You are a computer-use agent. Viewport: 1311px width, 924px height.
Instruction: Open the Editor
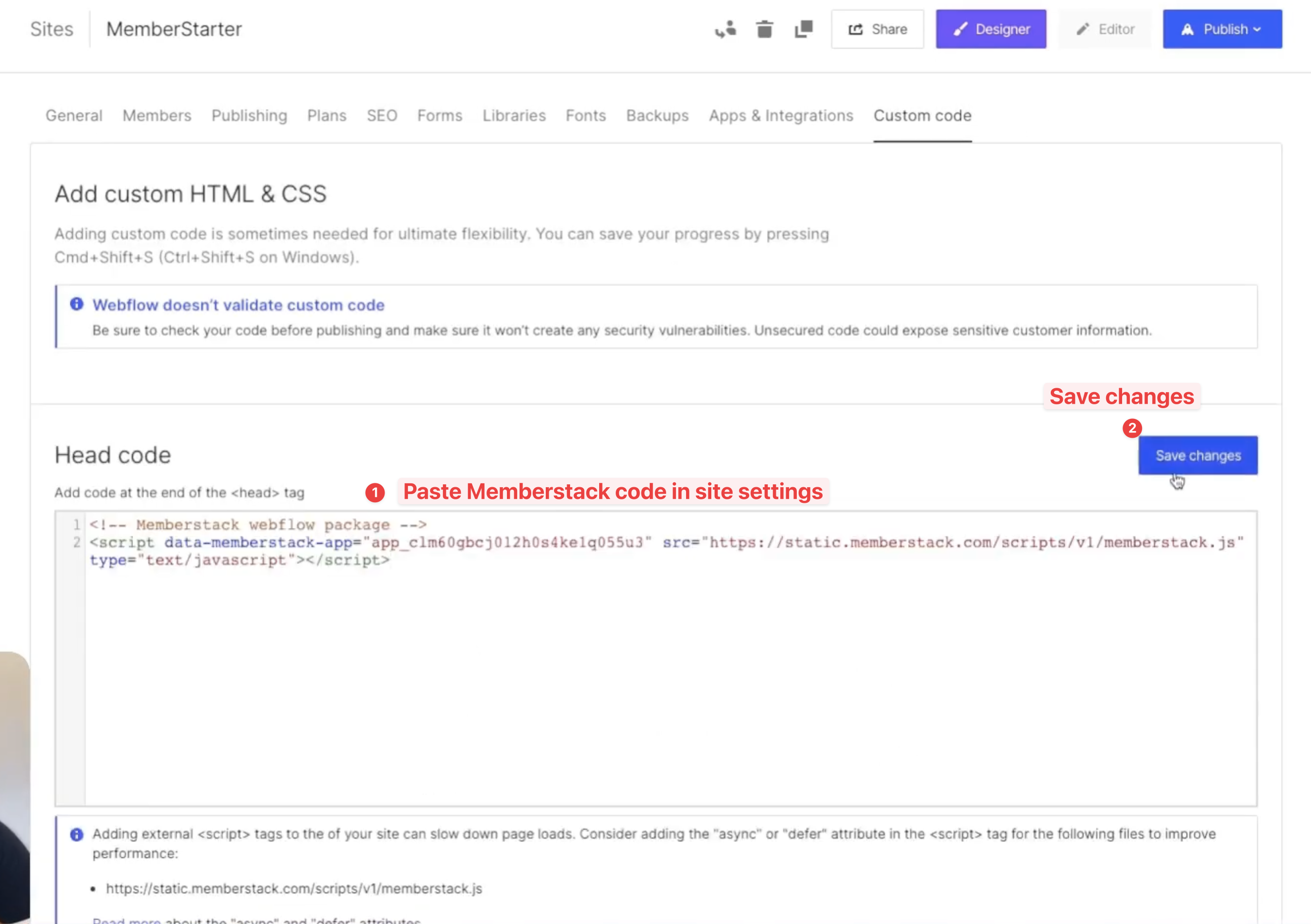click(1105, 29)
